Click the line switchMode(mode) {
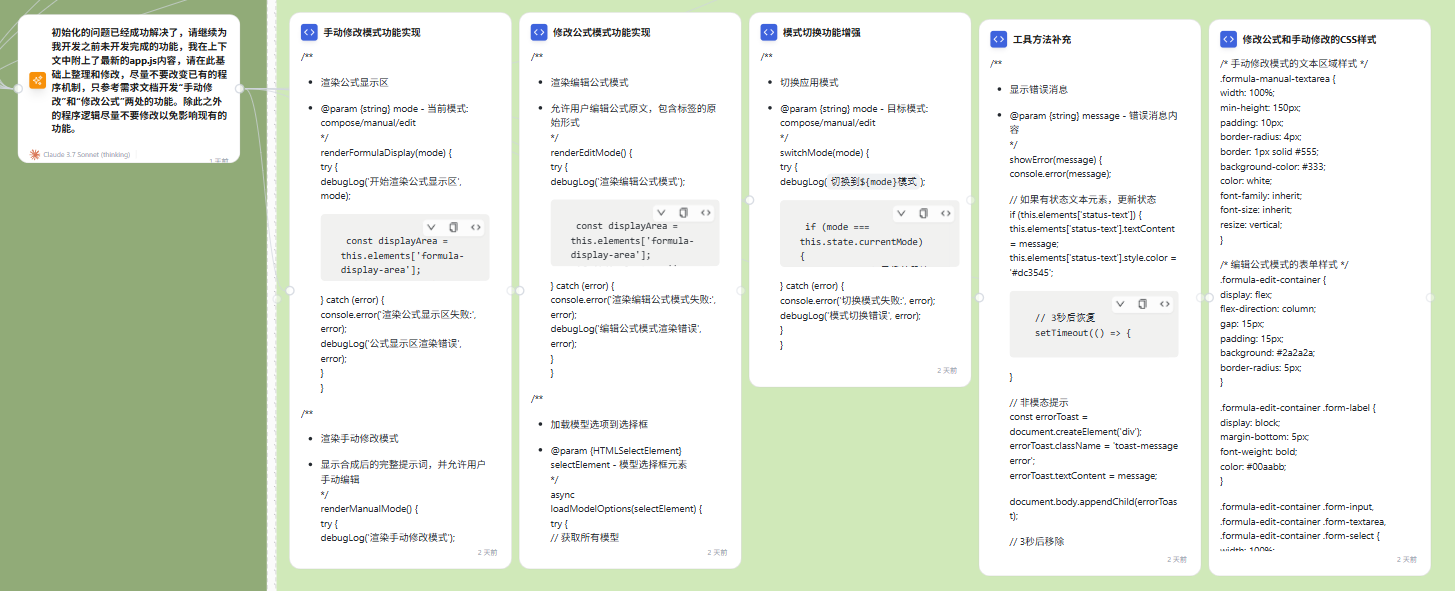The width and height of the screenshot is (1455, 591). pos(825,153)
